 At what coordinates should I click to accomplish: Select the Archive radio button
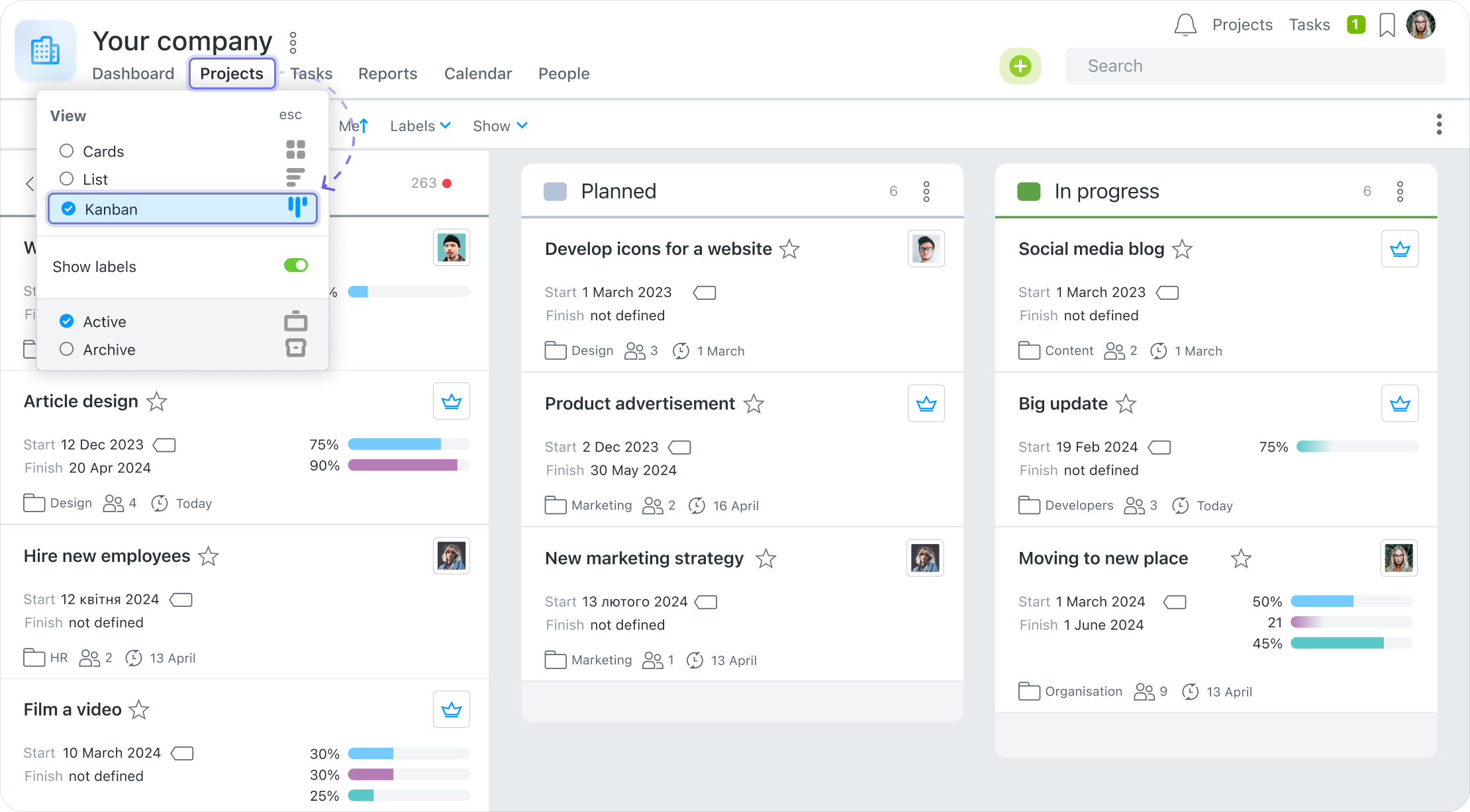tap(66, 349)
